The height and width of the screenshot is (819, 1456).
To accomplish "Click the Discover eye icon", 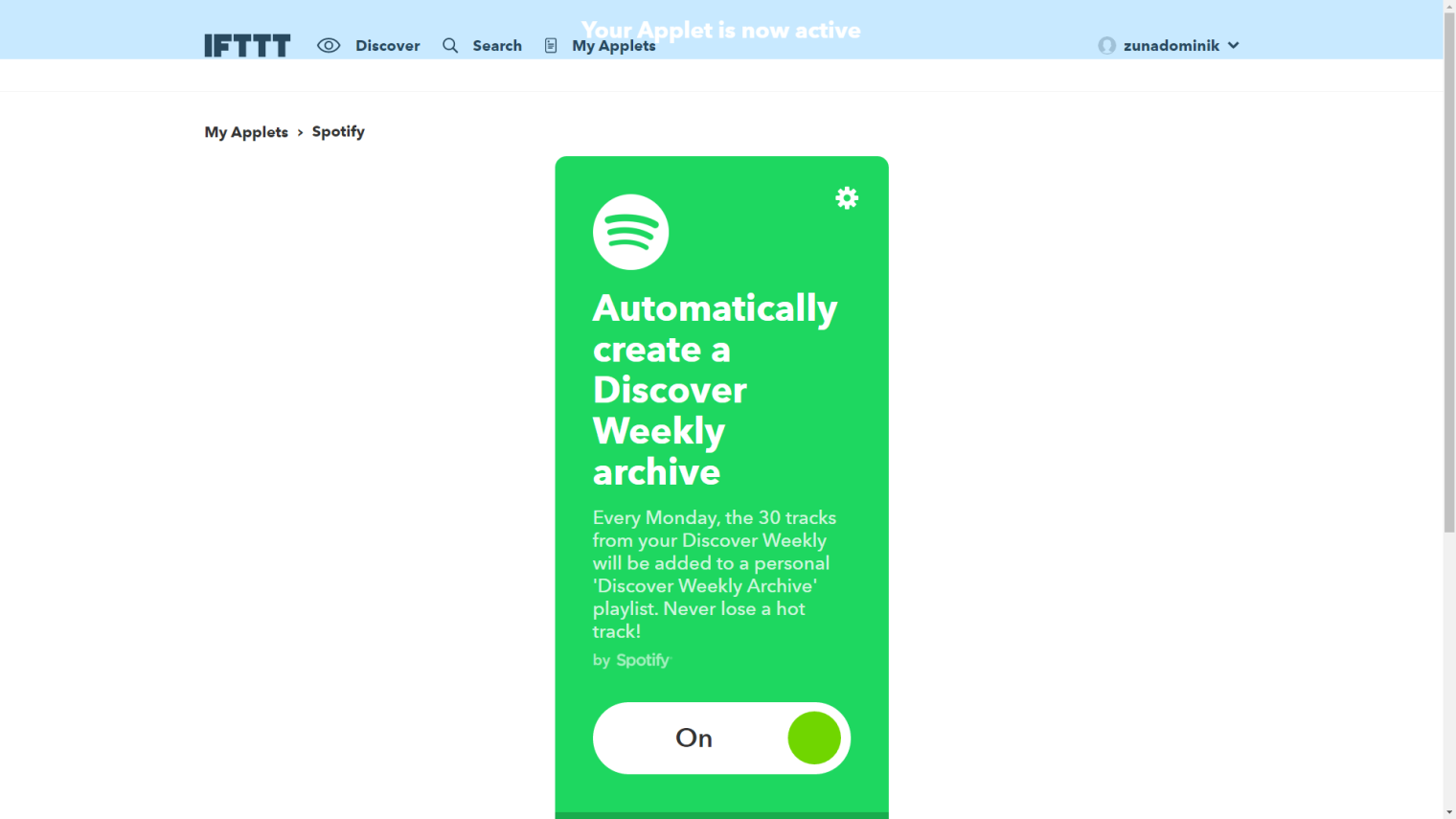I will click(x=329, y=45).
